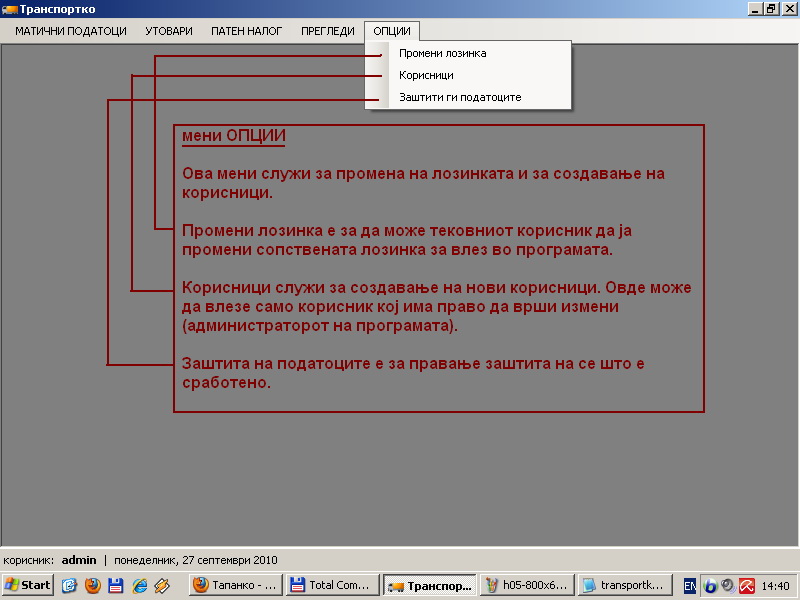The image size is (800, 600).
Task: Click the red antivirus tray icon
Action: (746, 585)
